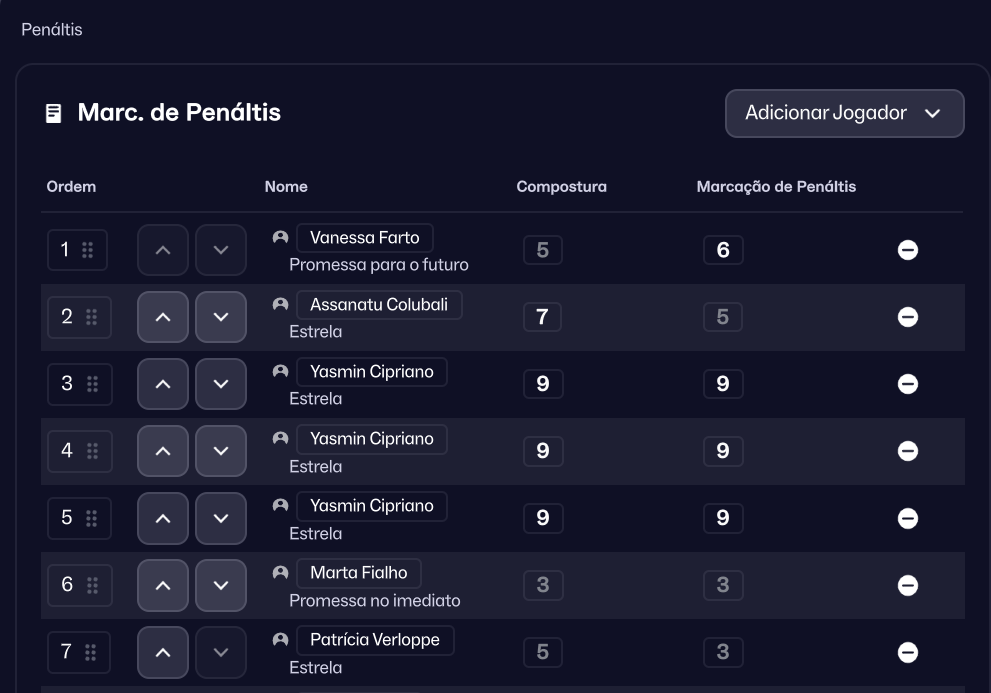Click the drag grip for order 7
Viewport: 991px width, 693px height.
click(x=90, y=653)
